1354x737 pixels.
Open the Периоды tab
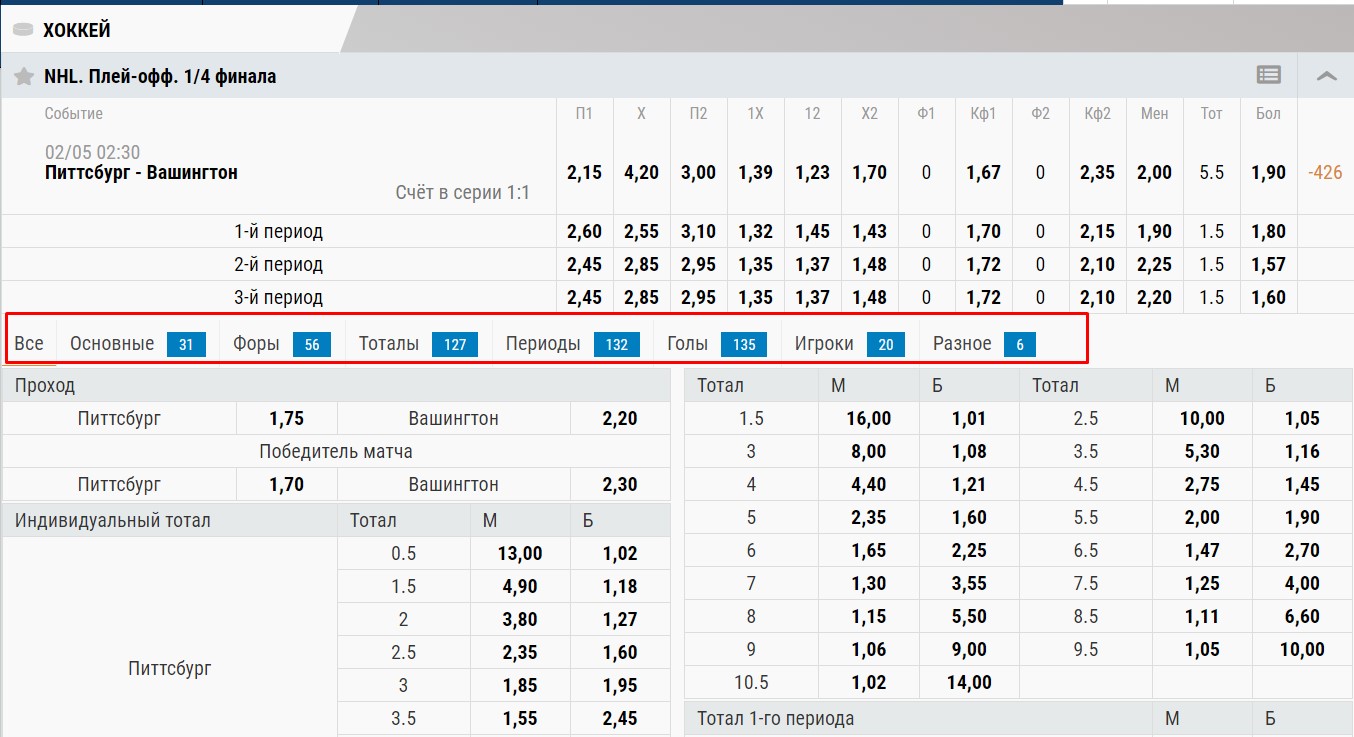[x=572, y=343]
